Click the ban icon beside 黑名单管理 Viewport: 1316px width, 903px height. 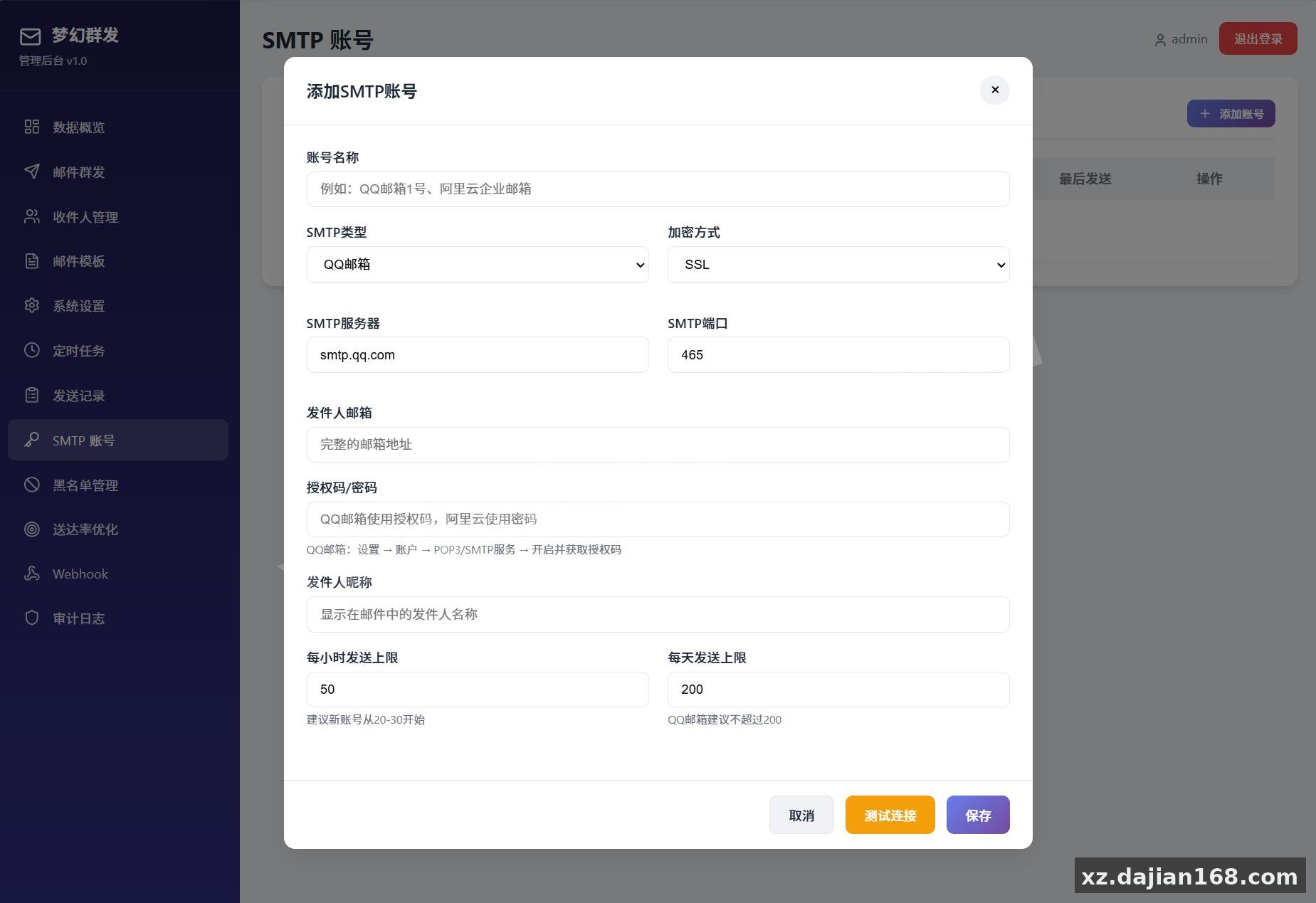tap(32, 485)
